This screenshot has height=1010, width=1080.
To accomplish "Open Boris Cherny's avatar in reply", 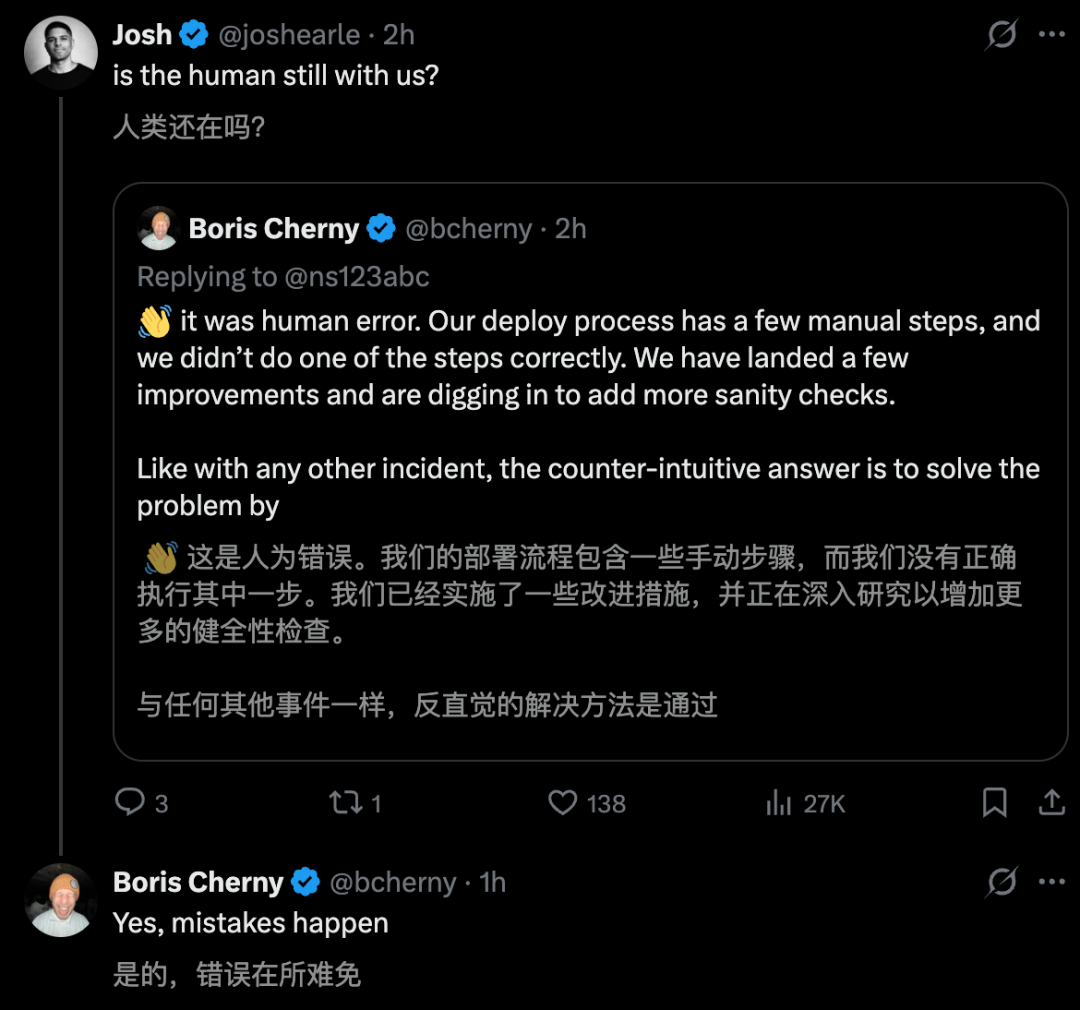I will [60, 899].
